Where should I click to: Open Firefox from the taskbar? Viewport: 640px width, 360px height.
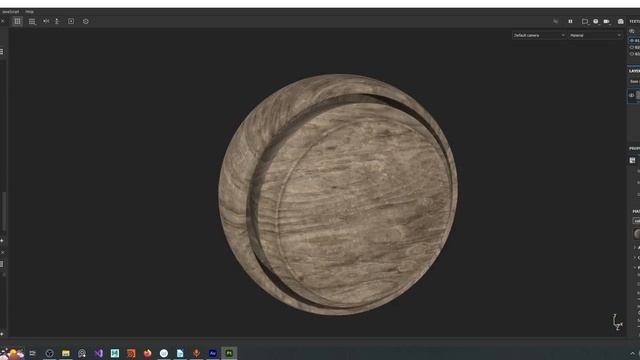[x=147, y=353]
